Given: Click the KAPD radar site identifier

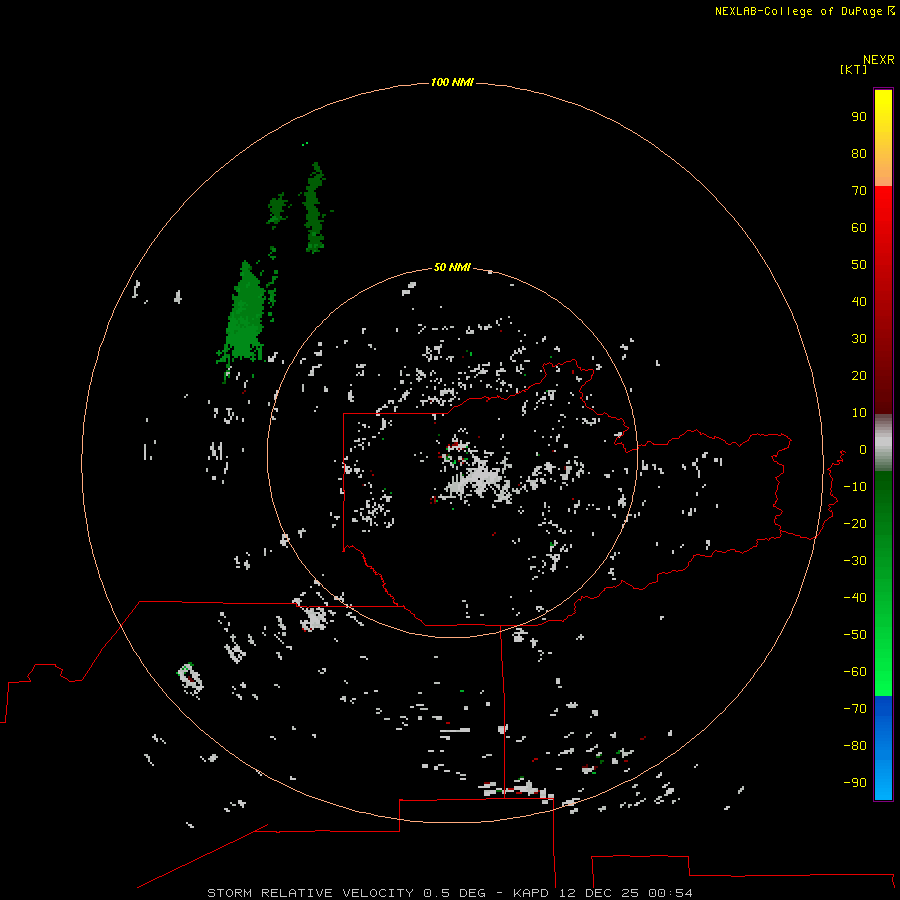Looking at the screenshot, I should 532,893.
